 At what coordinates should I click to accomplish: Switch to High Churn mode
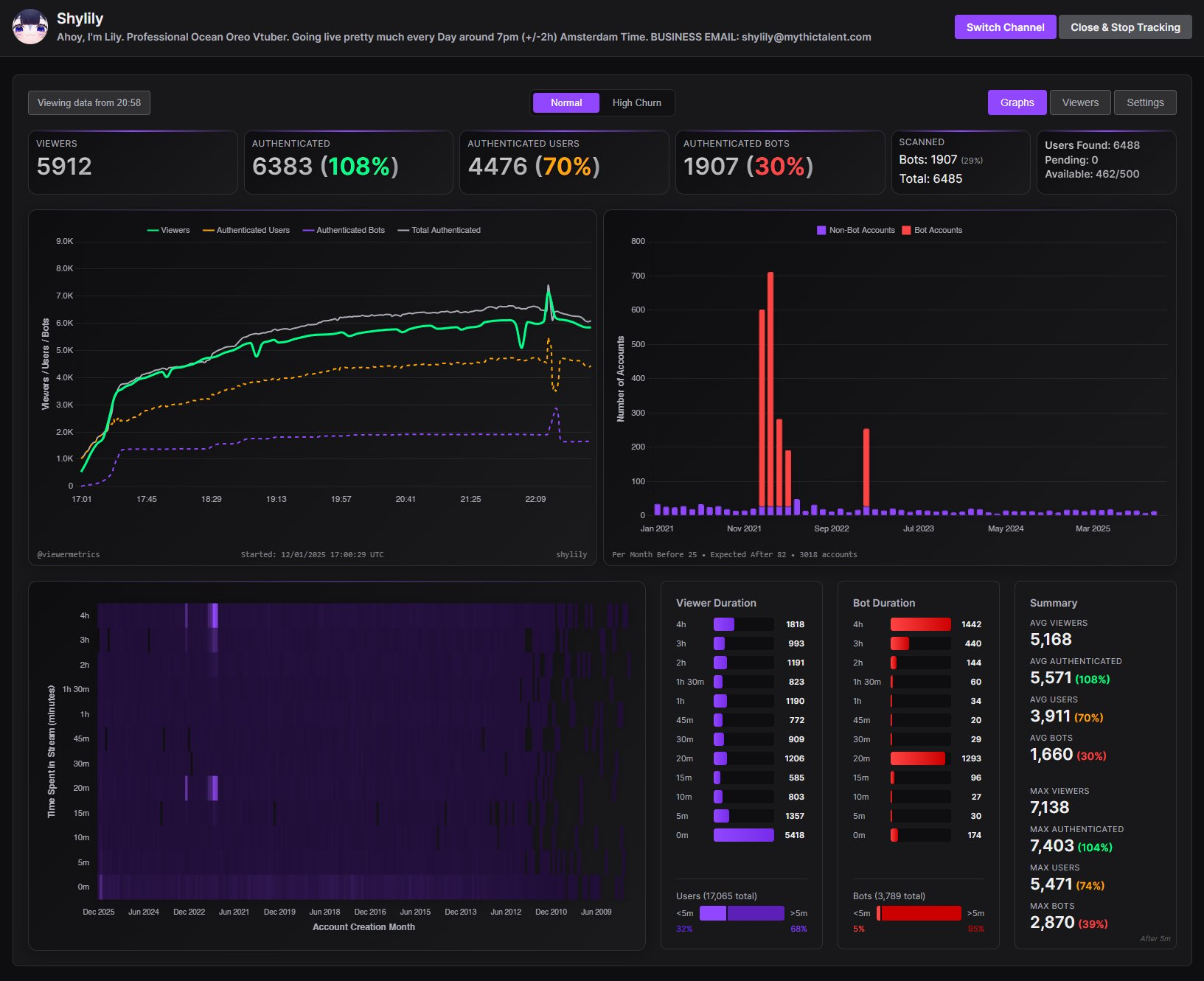(636, 102)
